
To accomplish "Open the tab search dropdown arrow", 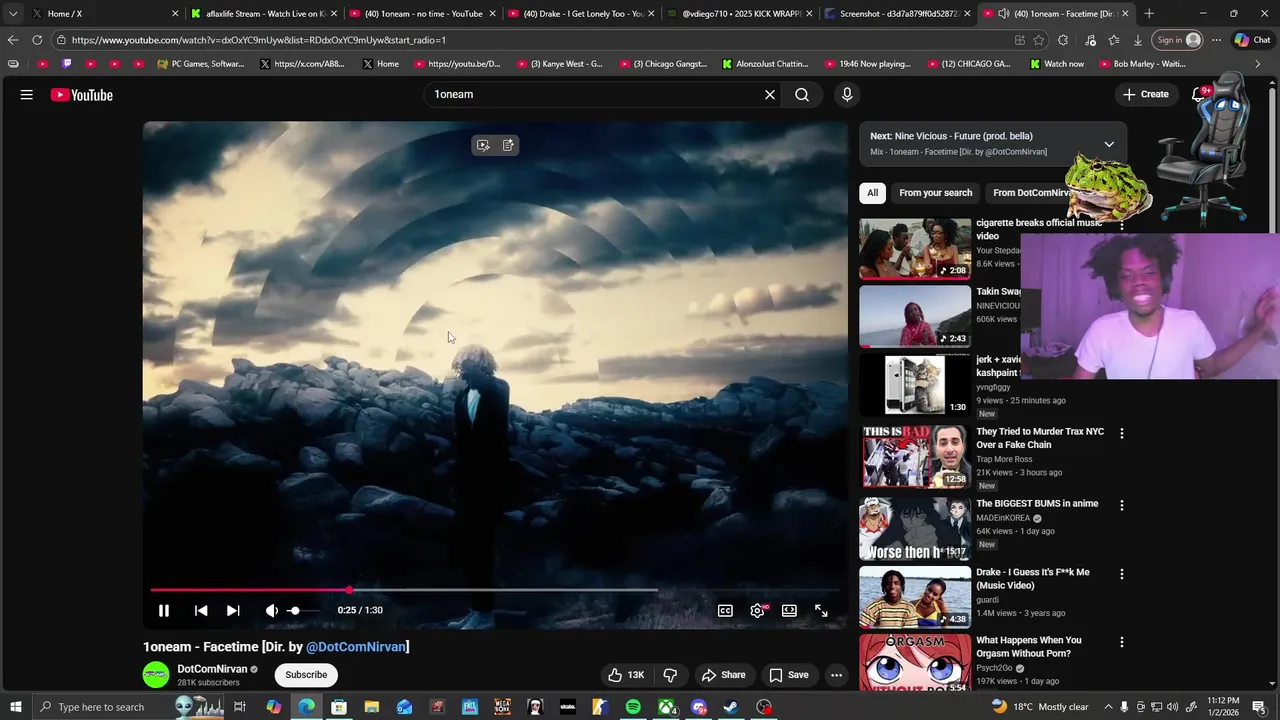I will (13, 14).
